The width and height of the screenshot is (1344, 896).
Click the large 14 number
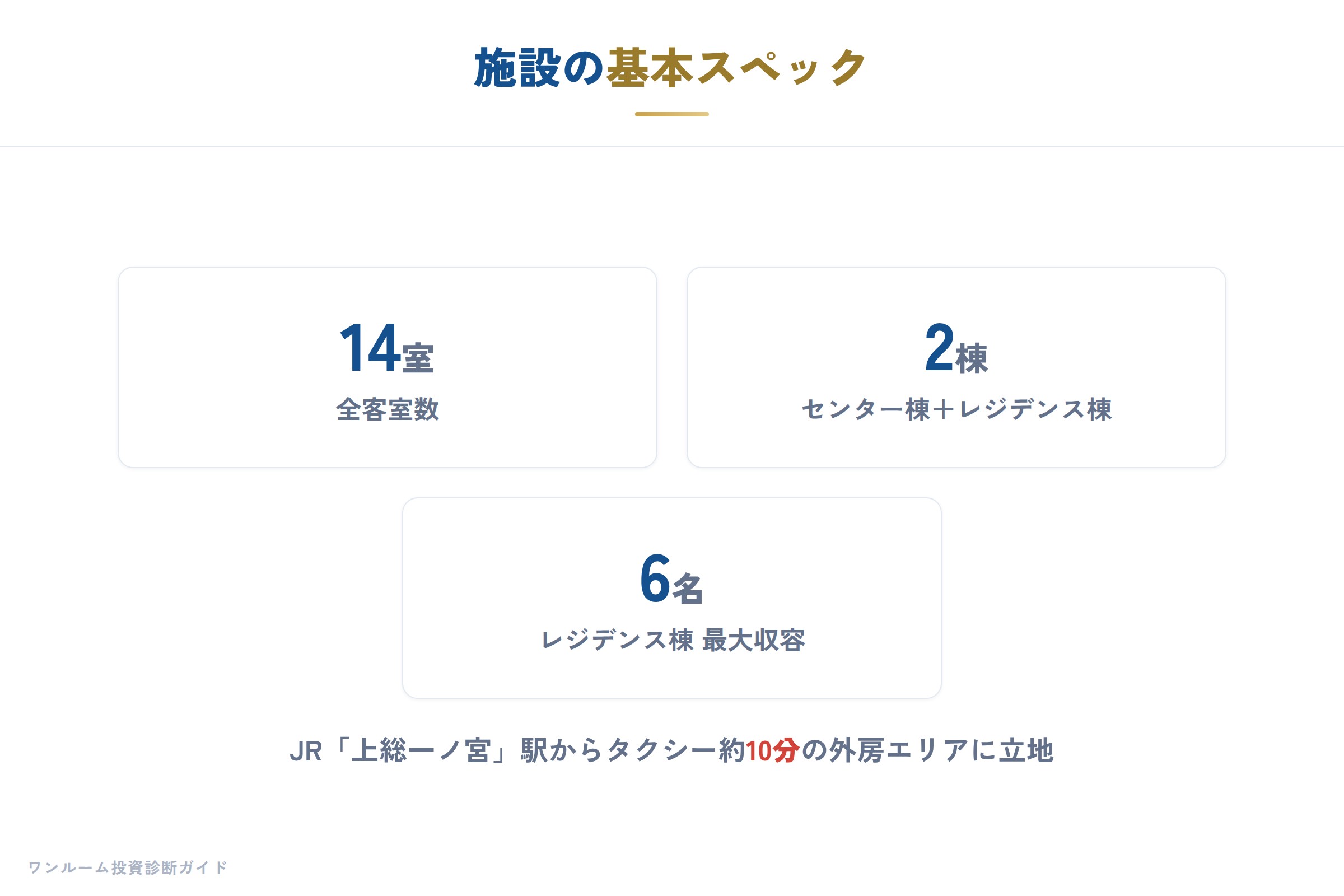click(x=369, y=348)
